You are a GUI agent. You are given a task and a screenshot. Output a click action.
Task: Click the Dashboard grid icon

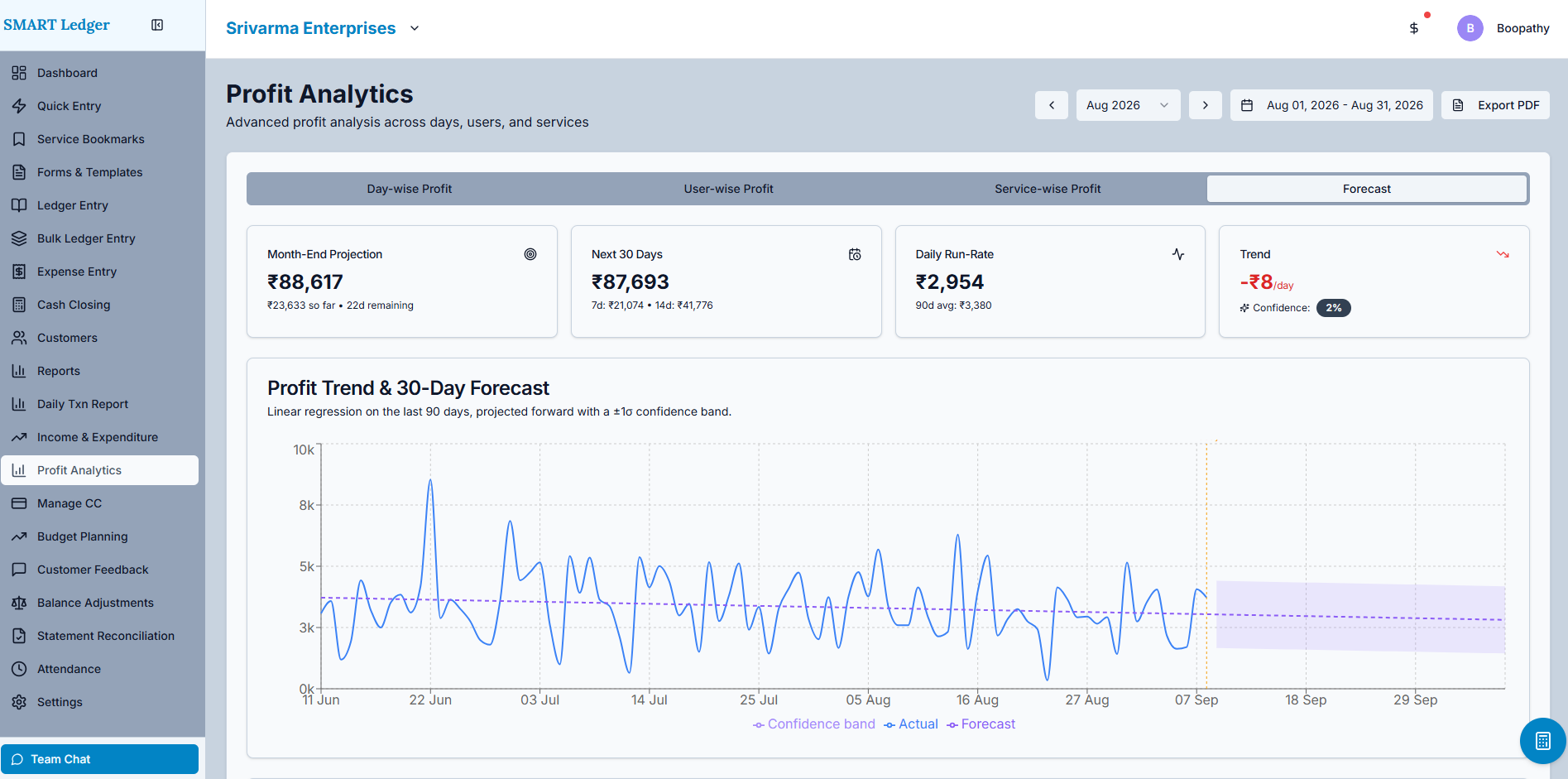(x=19, y=73)
